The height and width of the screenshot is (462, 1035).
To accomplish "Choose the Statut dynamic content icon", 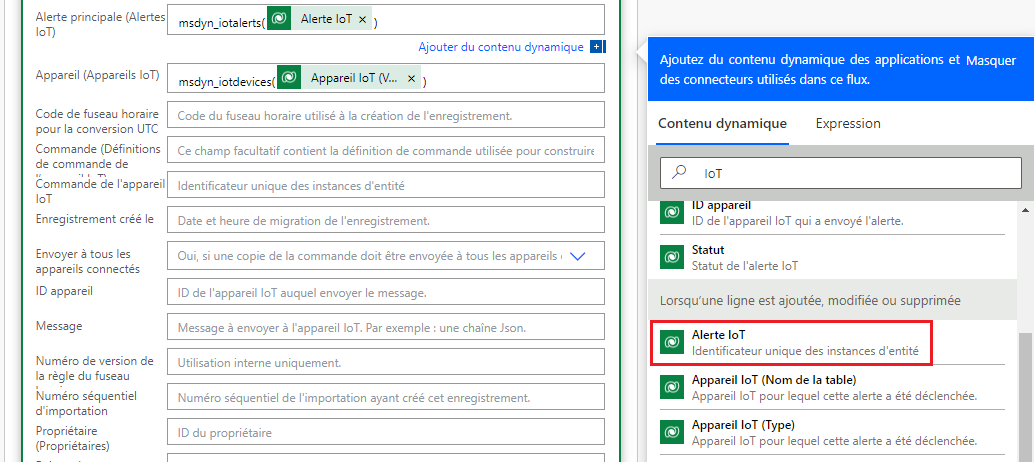I will 671,257.
